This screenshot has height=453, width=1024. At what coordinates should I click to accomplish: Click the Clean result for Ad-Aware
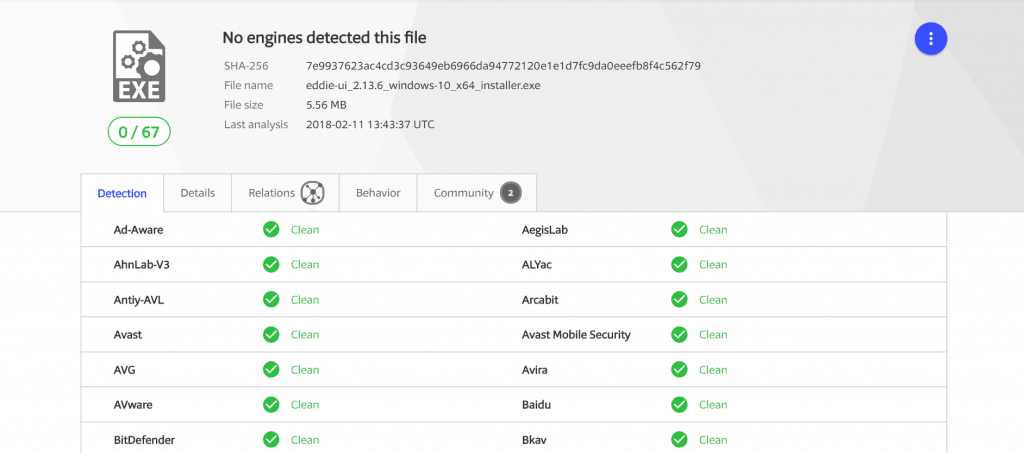tap(305, 230)
